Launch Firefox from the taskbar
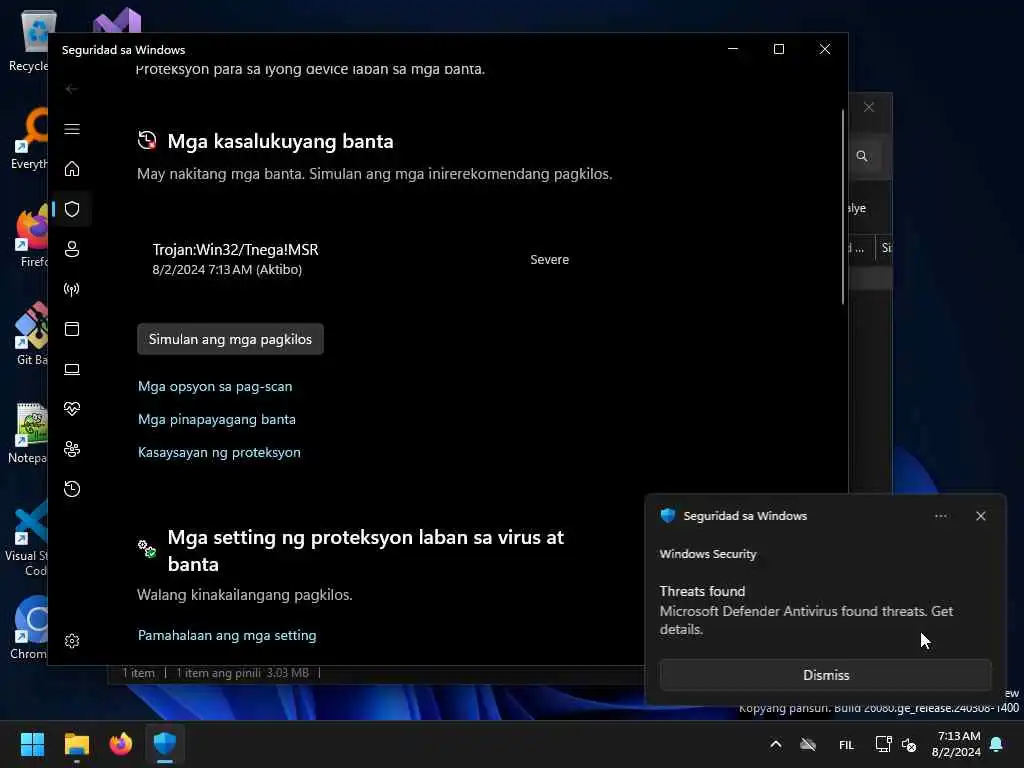The width and height of the screenshot is (1024, 768). [x=121, y=744]
